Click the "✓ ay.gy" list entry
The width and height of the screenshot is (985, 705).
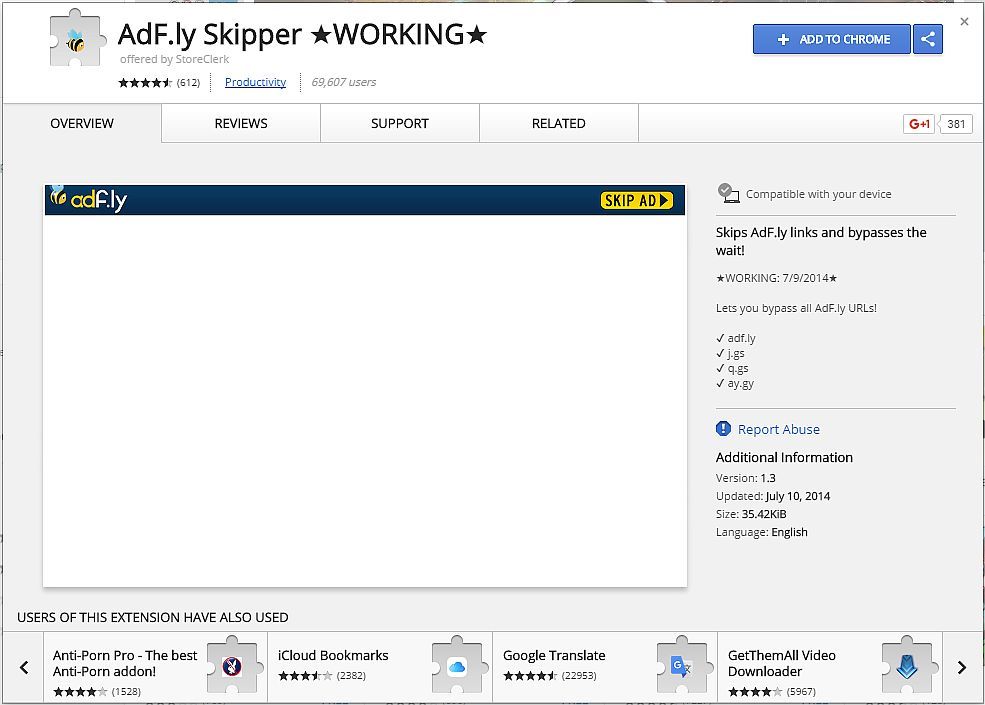734,383
